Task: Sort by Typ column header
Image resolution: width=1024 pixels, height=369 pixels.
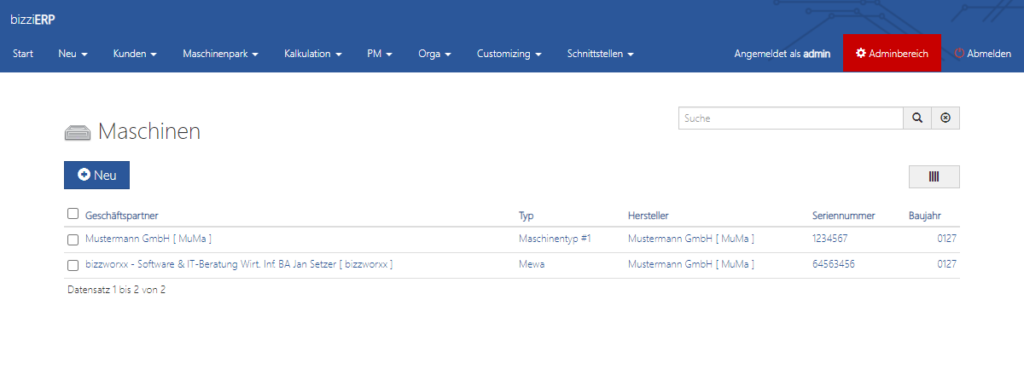Action: coord(526,215)
